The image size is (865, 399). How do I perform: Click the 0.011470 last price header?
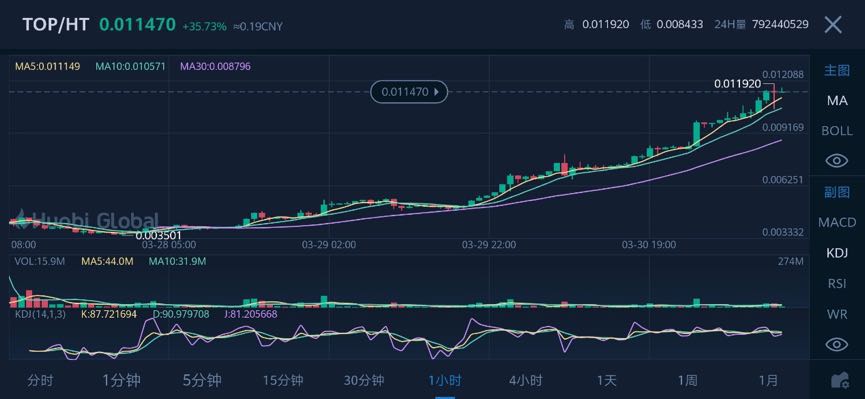(x=137, y=25)
